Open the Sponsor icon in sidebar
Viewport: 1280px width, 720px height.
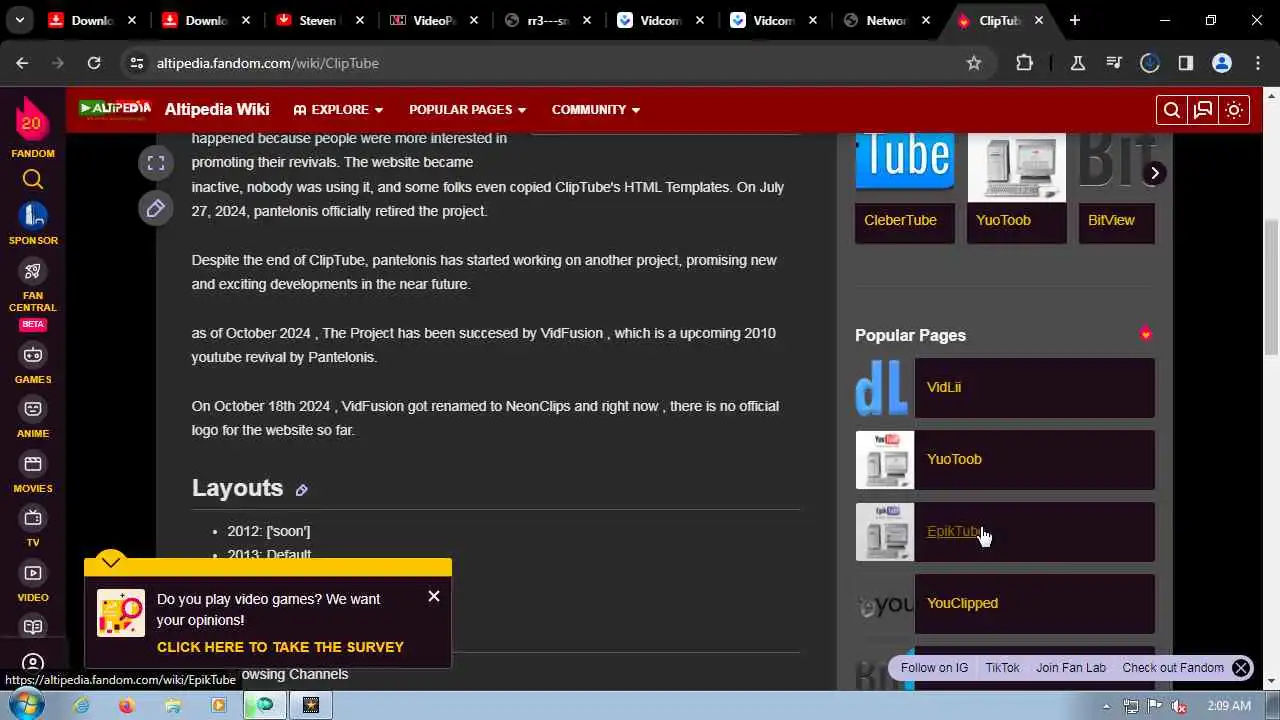coord(33,215)
